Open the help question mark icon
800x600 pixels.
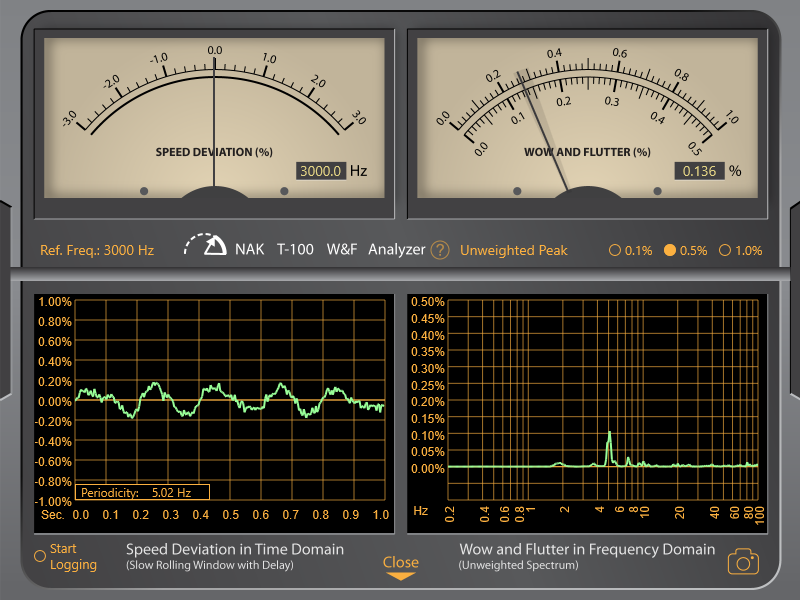[440, 250]
